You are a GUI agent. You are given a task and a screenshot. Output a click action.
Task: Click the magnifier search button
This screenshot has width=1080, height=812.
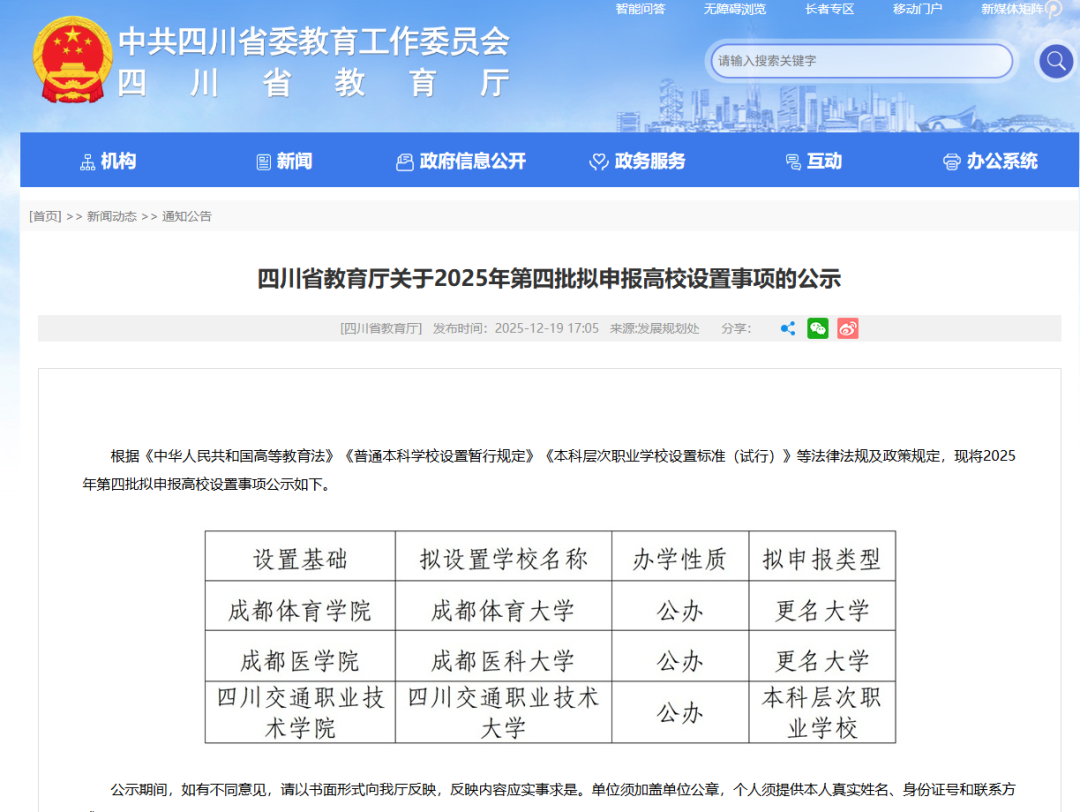point(1055,61)
